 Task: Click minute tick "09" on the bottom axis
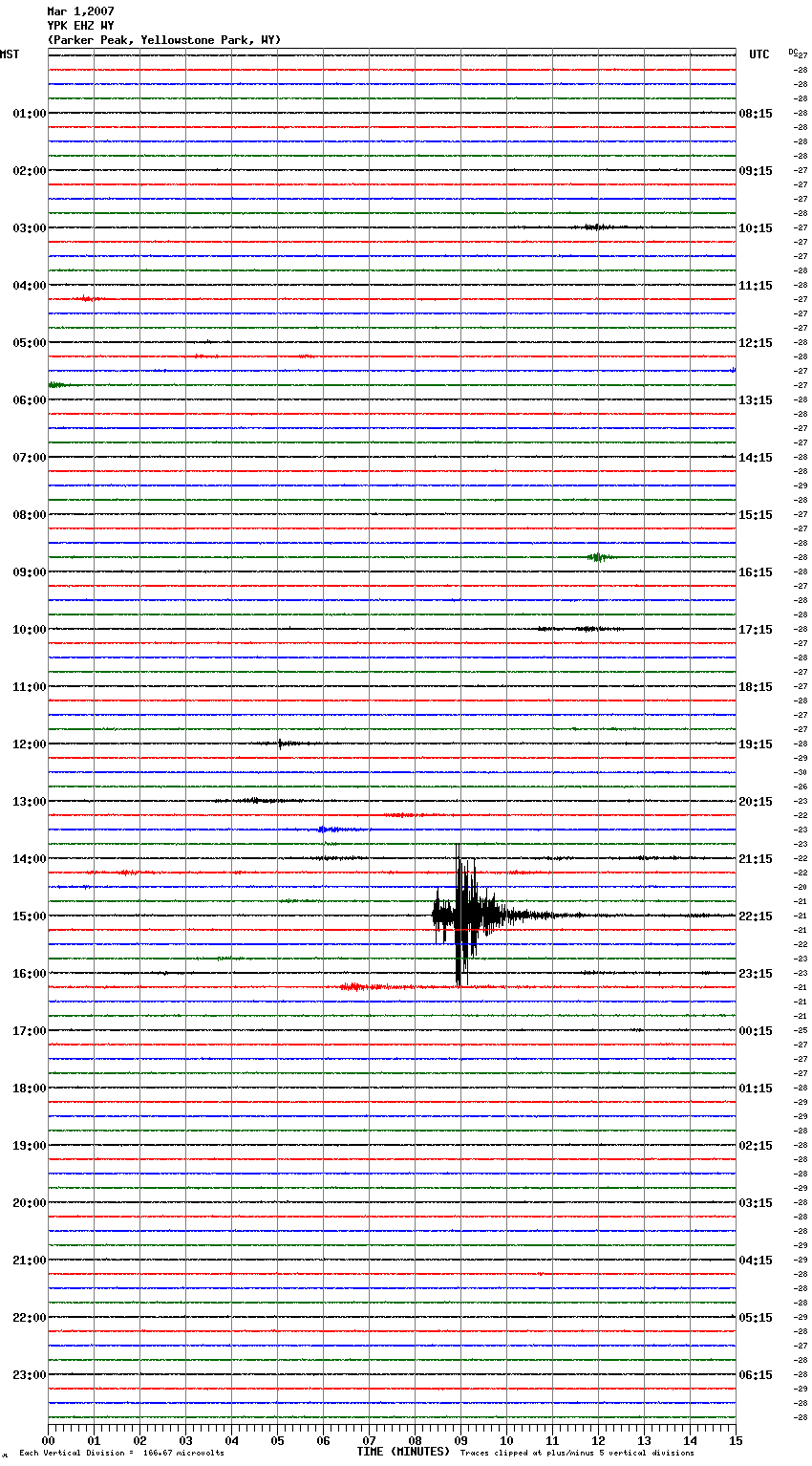pos(460,1441)
